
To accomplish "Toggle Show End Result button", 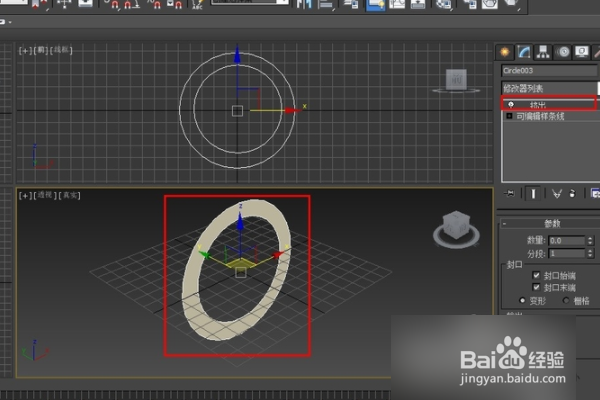I will [x=533, y=194].
